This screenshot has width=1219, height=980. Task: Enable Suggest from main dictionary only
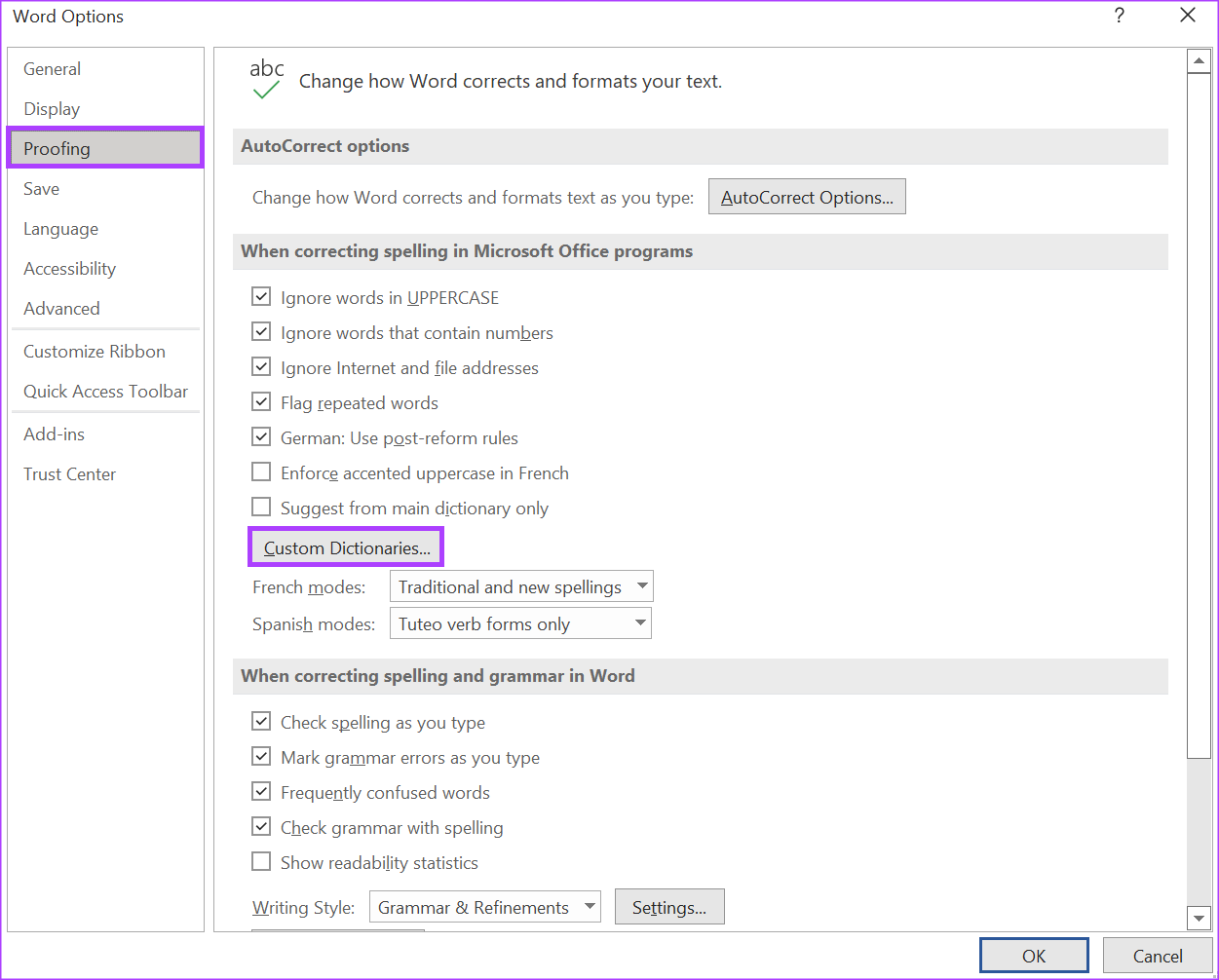(261, 508)
